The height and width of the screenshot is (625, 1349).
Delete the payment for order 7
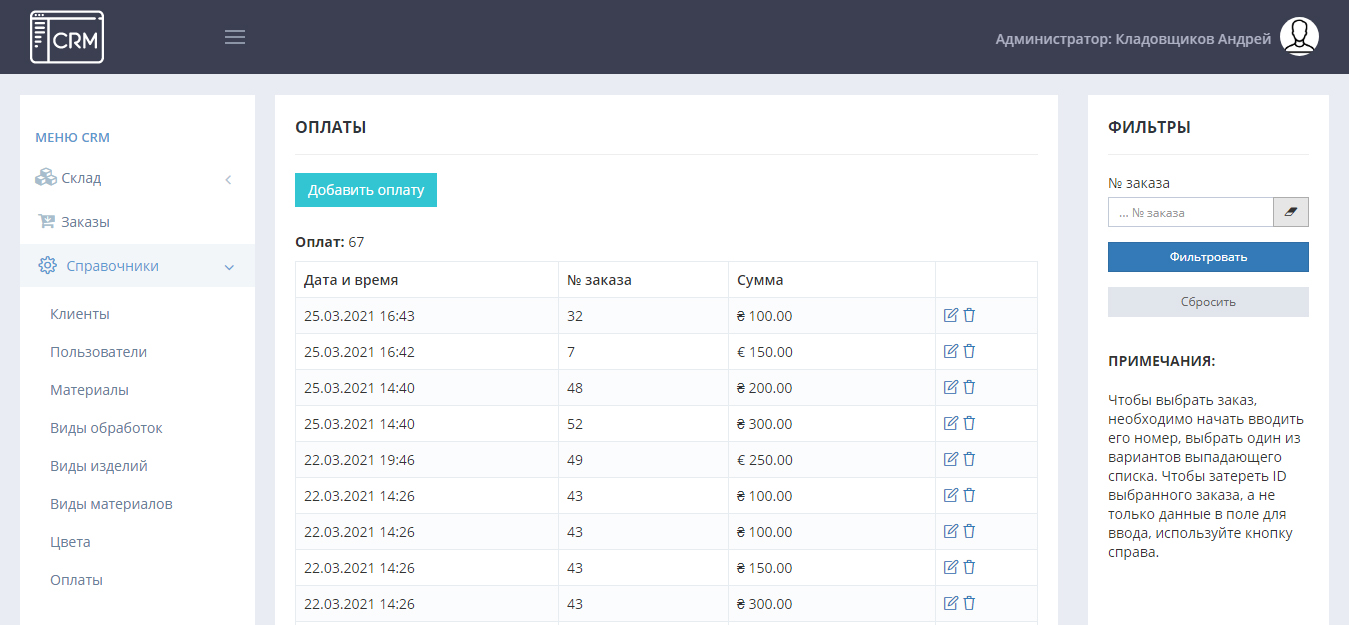click(x=969, y=351)
